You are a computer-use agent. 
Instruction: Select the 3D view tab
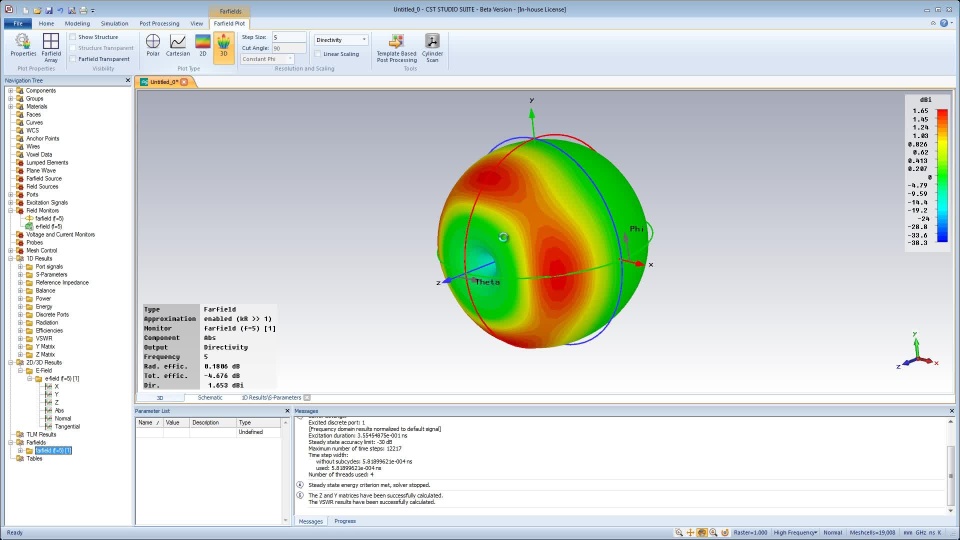click(160, 398)
